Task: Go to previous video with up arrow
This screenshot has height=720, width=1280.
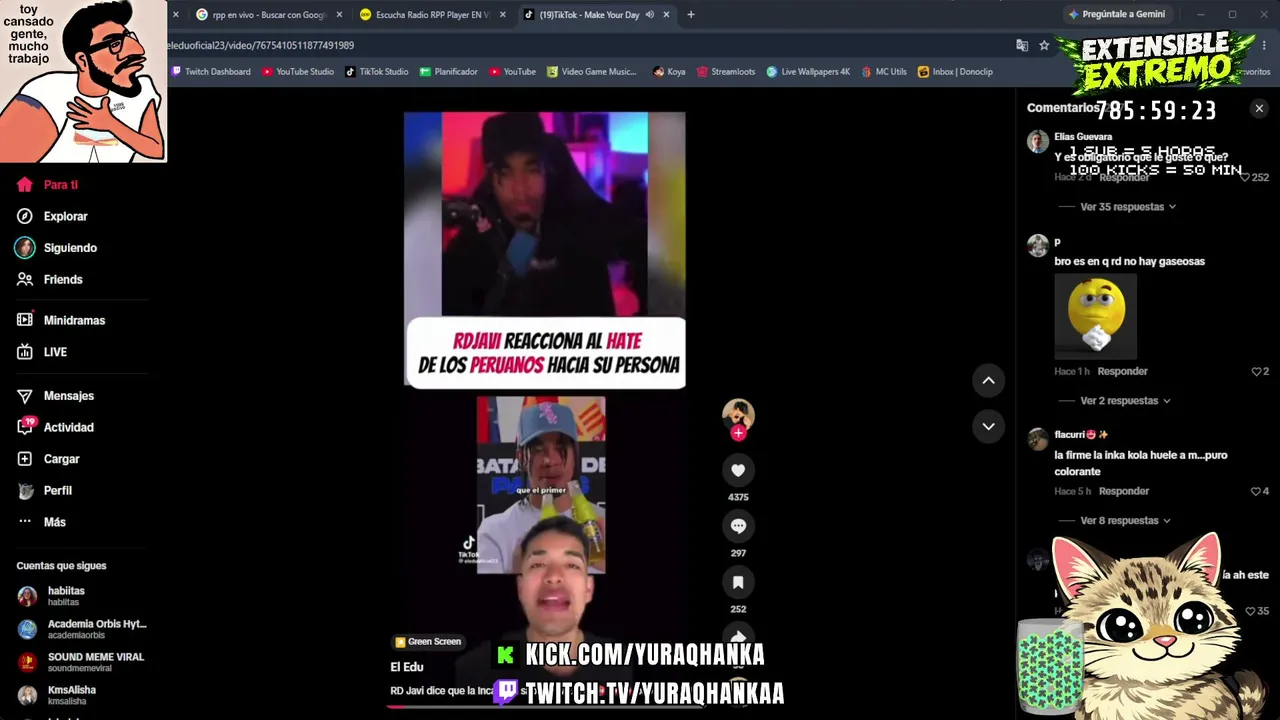Action: (988, 380)
